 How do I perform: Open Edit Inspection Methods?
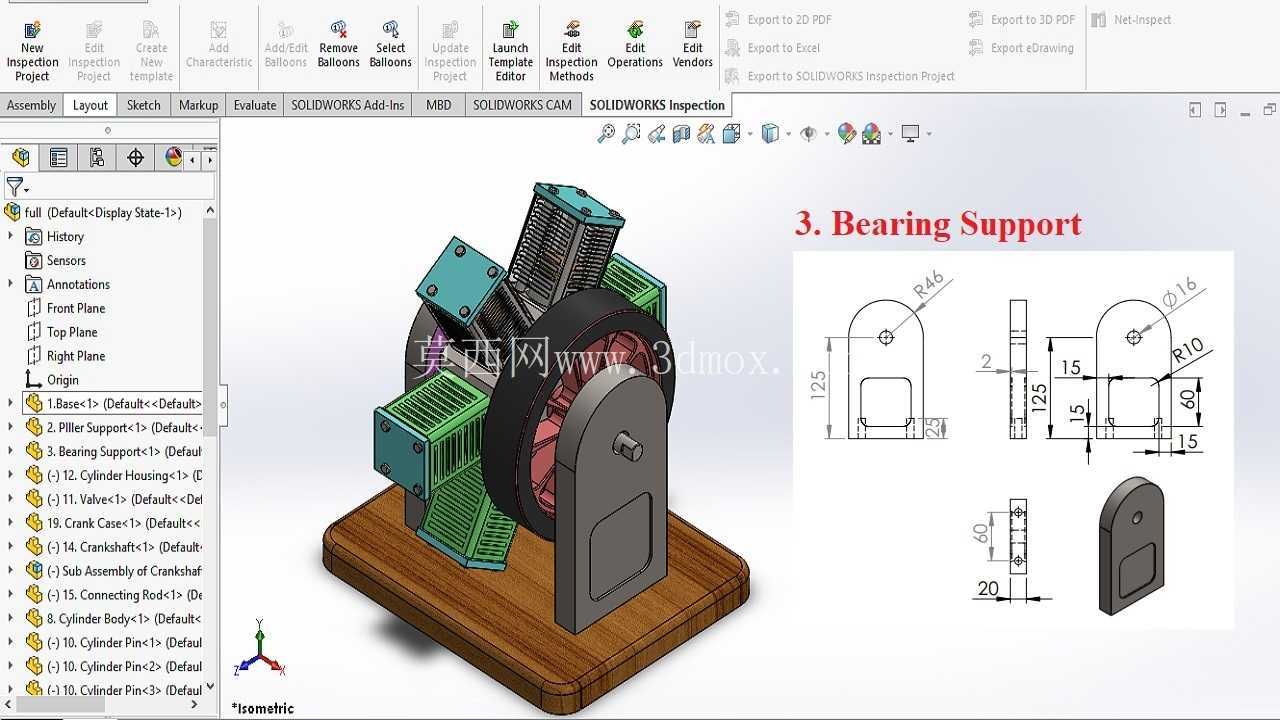[572, 50]
